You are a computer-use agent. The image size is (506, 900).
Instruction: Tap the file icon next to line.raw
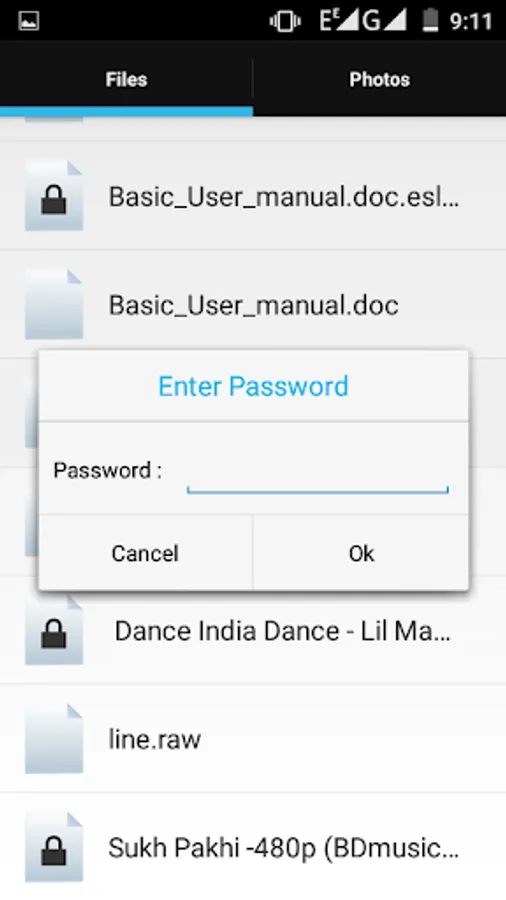pyautogui.click(x=54, y=739)
